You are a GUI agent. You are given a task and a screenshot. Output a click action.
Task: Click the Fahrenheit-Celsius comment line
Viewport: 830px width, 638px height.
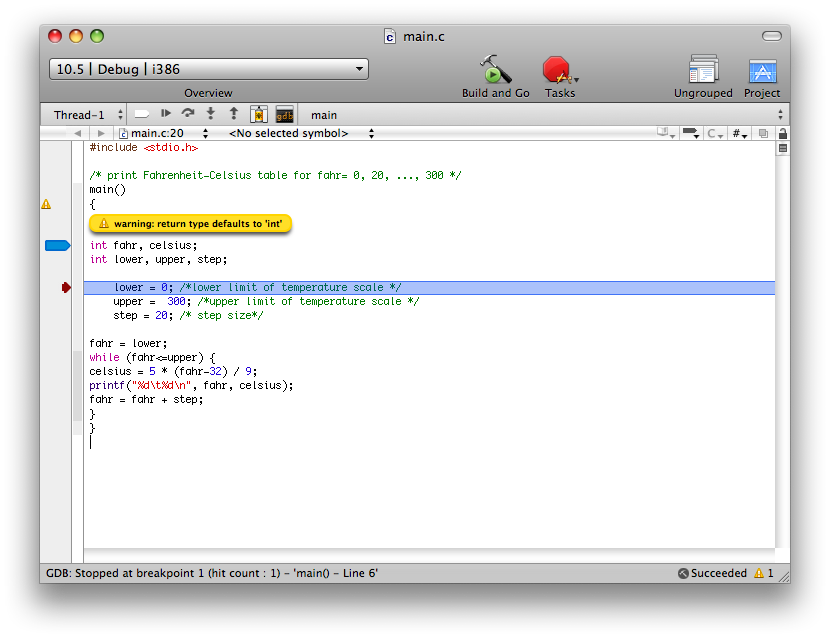click(x=275, y=175)
